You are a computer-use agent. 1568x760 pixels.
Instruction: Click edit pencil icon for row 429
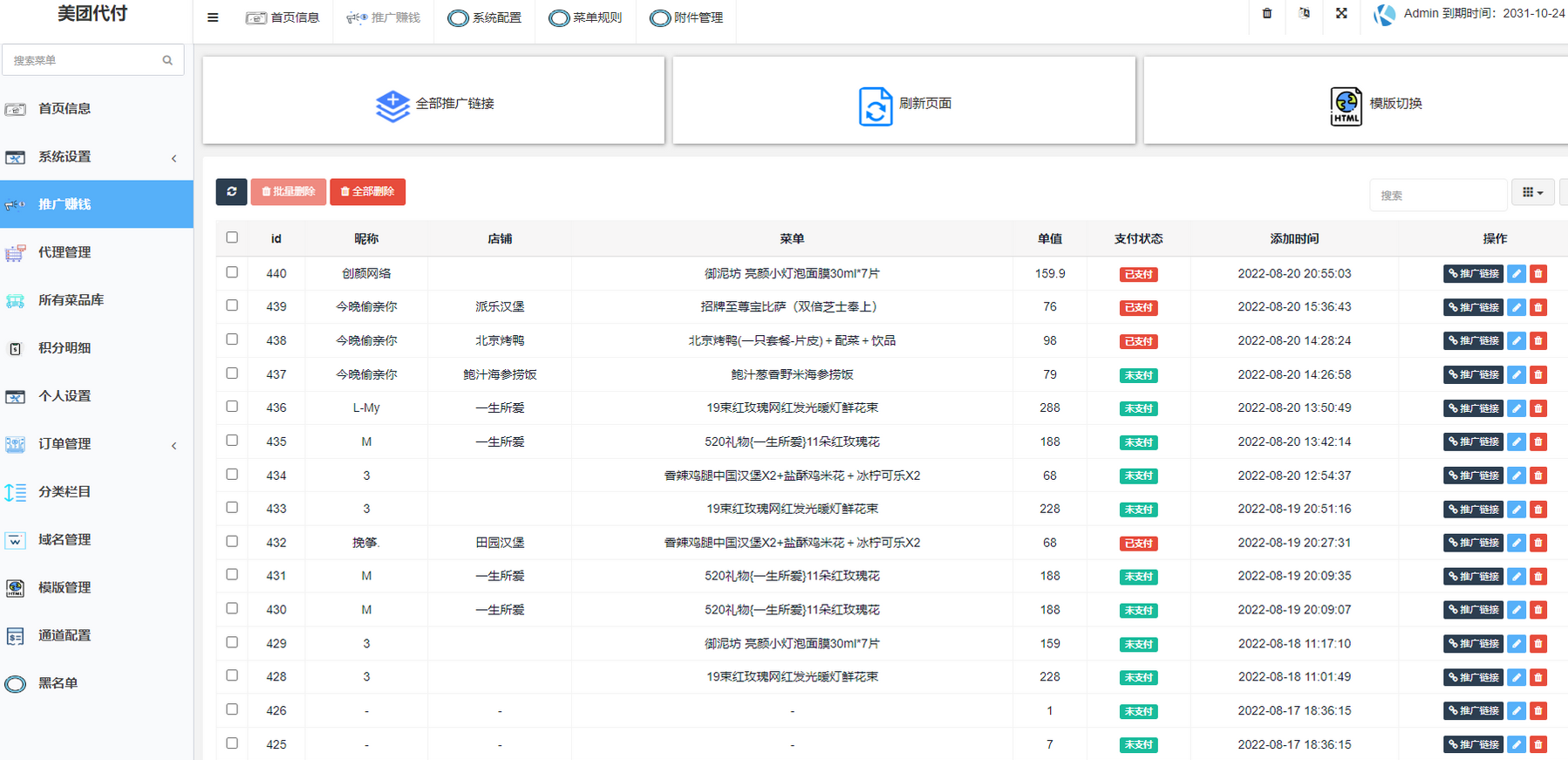pos(1517,644)
